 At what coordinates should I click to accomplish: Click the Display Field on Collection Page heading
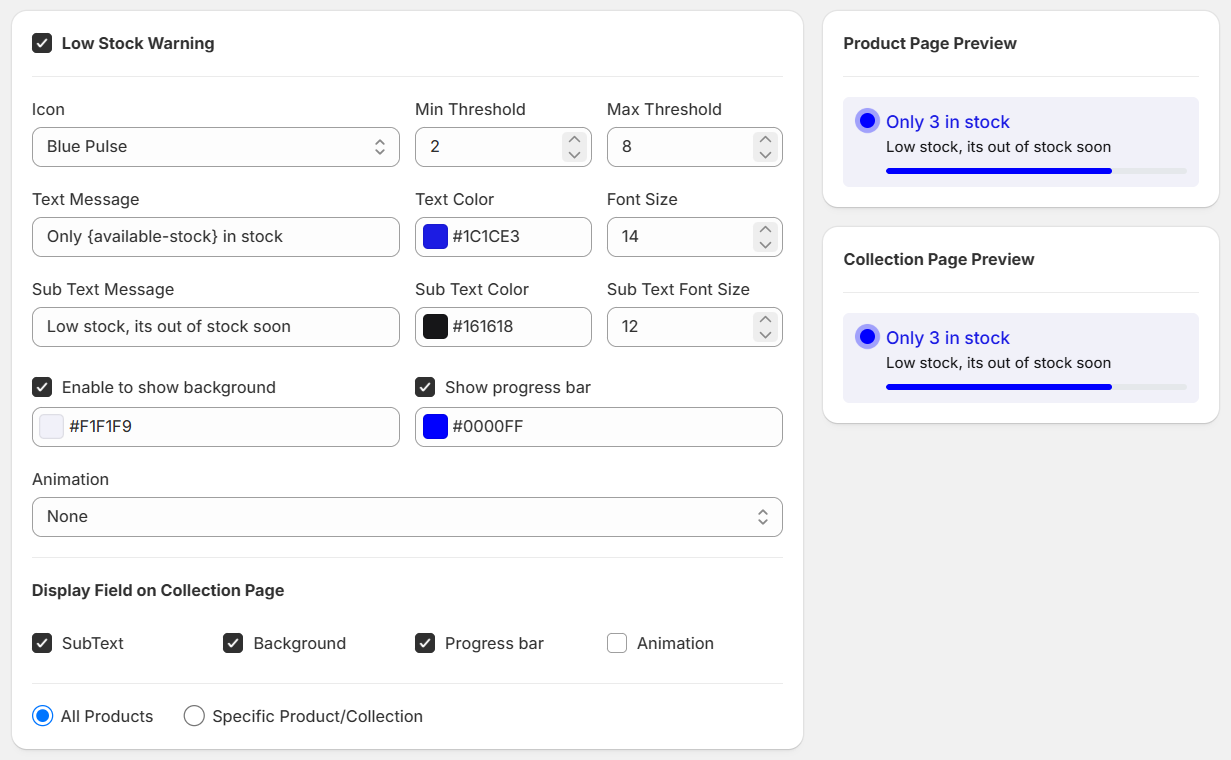click(x=158, y=590)
